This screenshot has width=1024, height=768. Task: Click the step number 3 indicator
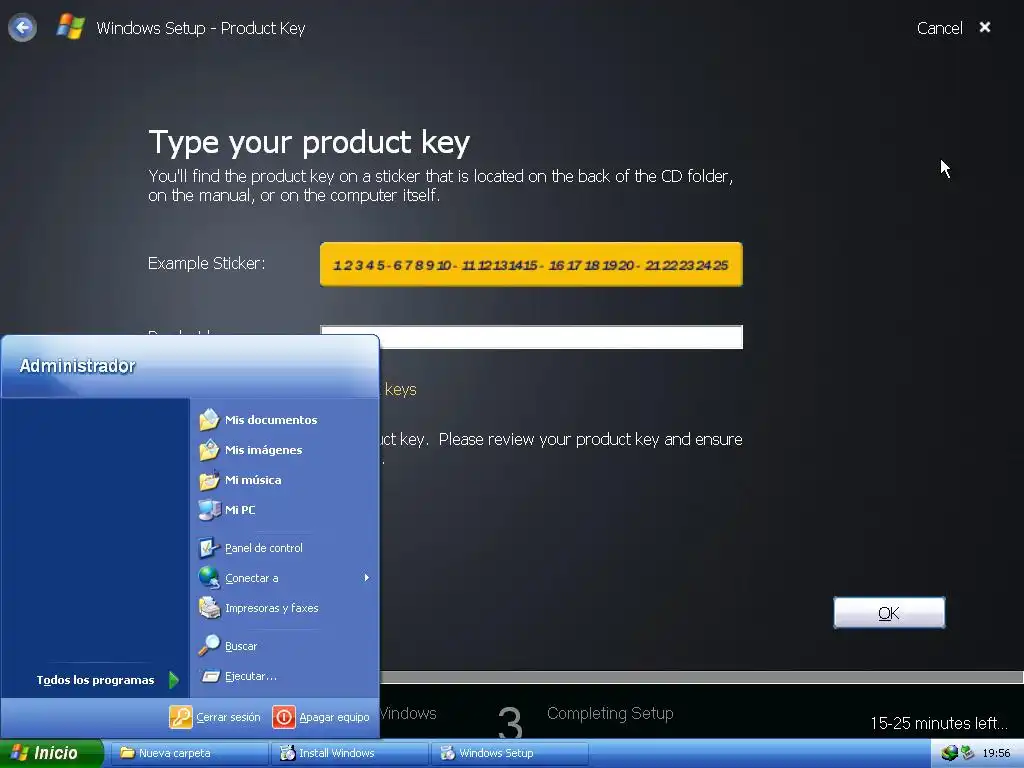point(510,722)
